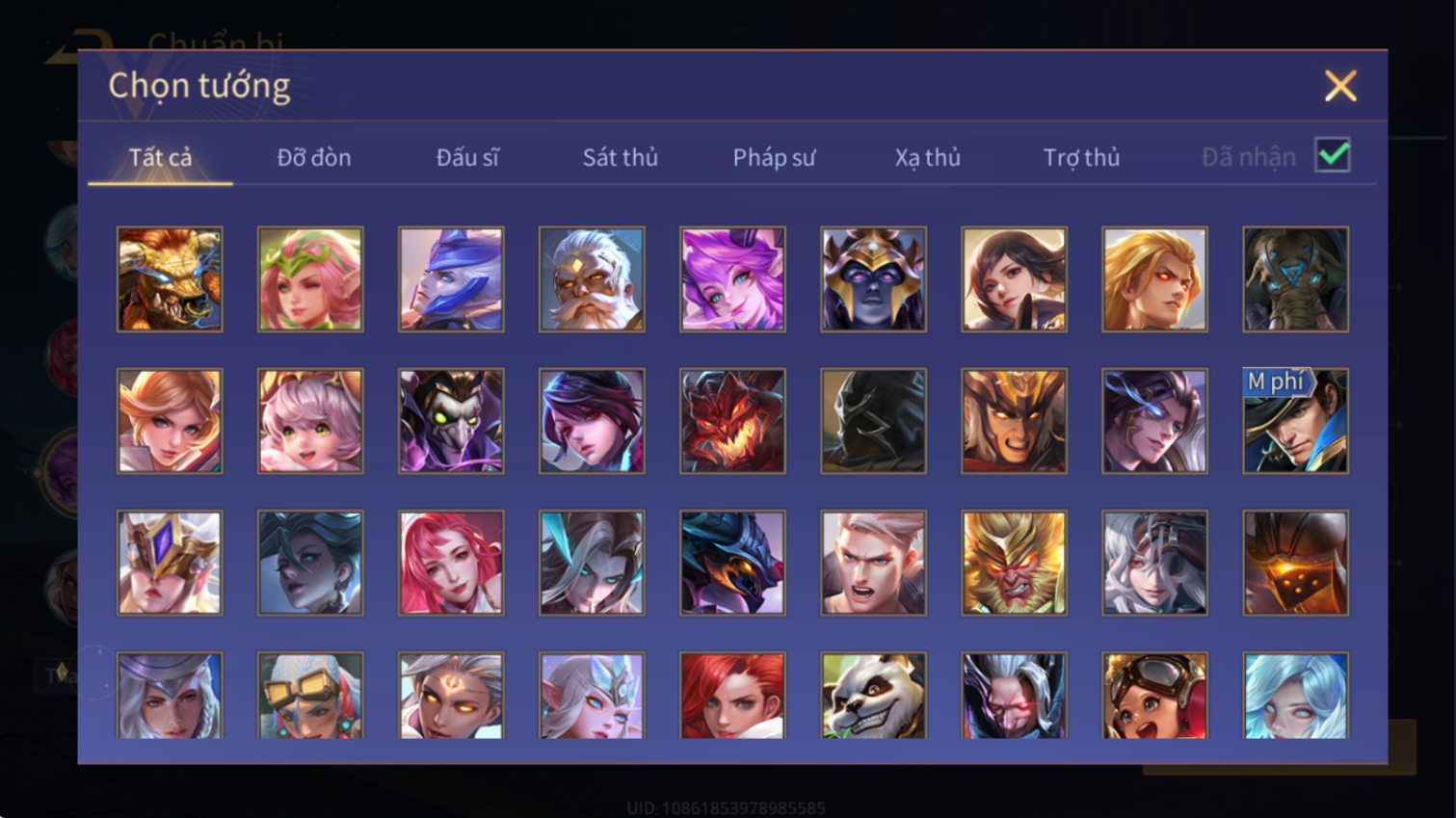
Task: Select the Tất cả tab
Action: (160, 157)
